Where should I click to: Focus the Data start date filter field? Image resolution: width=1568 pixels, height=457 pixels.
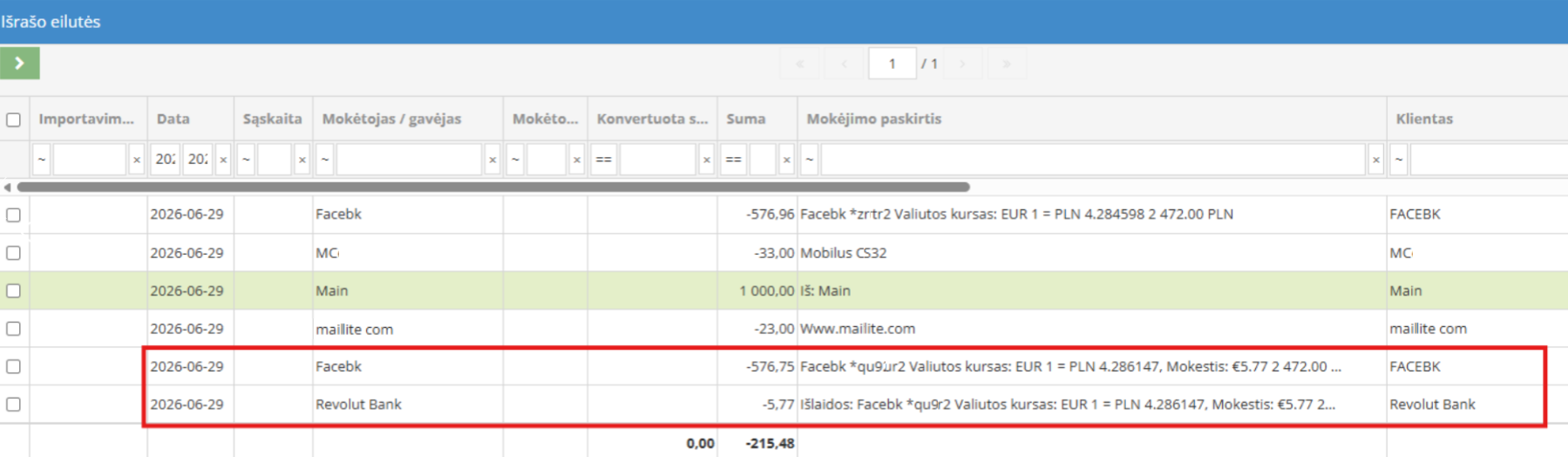pyautogui.click(x=166, y=160)
